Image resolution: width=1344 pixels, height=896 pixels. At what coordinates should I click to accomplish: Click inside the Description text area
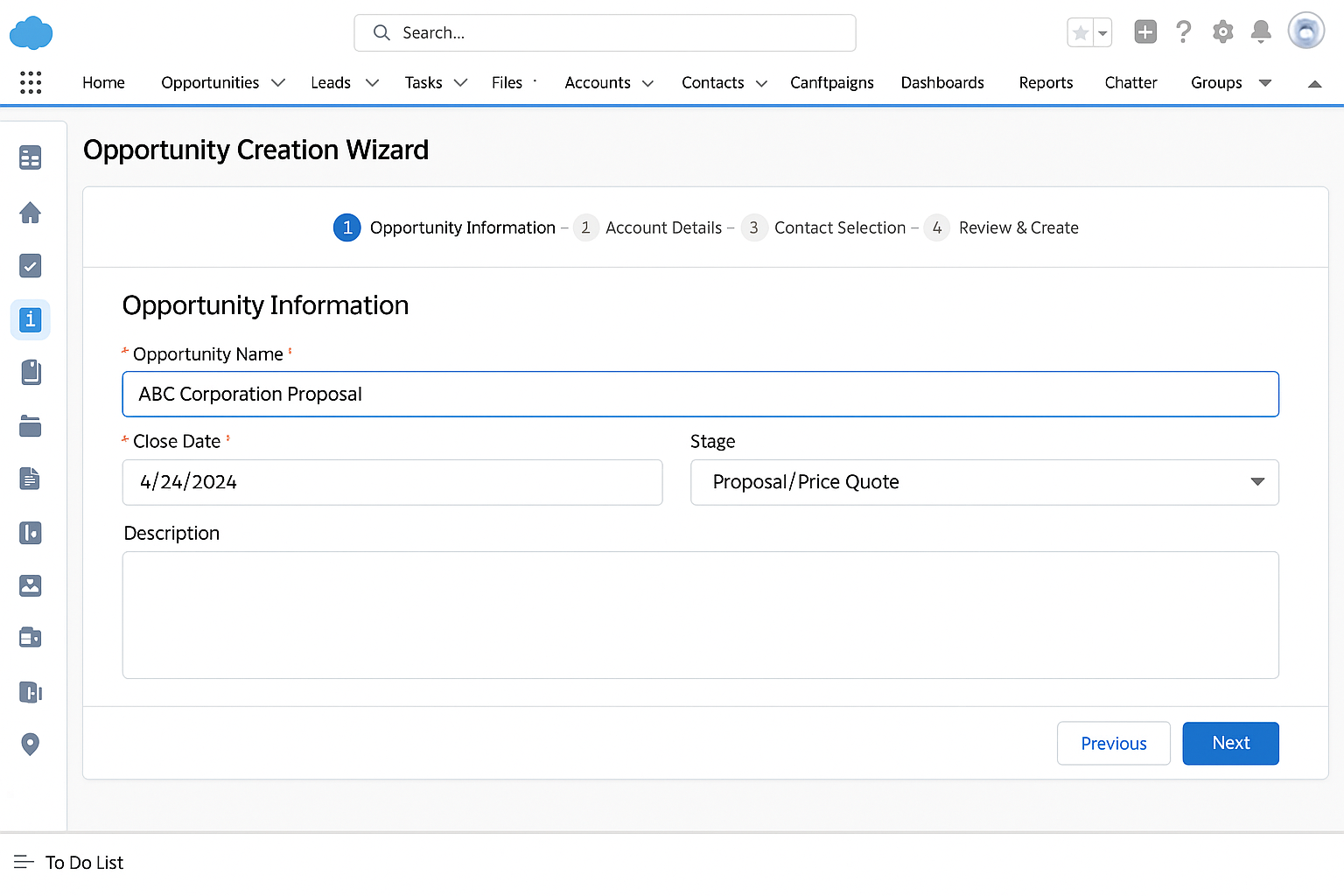[700, 614]
